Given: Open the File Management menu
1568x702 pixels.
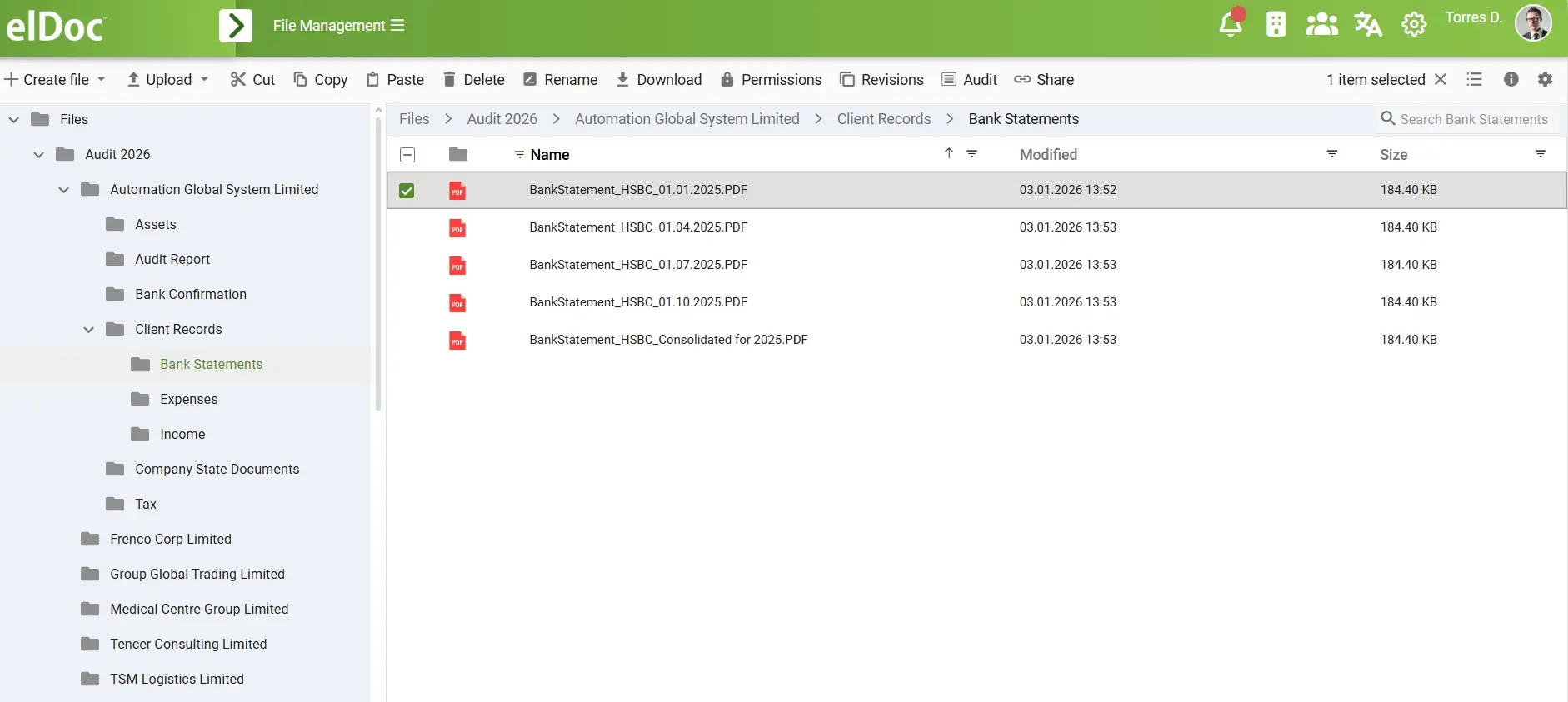Looking at the screenshot, I should point(338,26).
